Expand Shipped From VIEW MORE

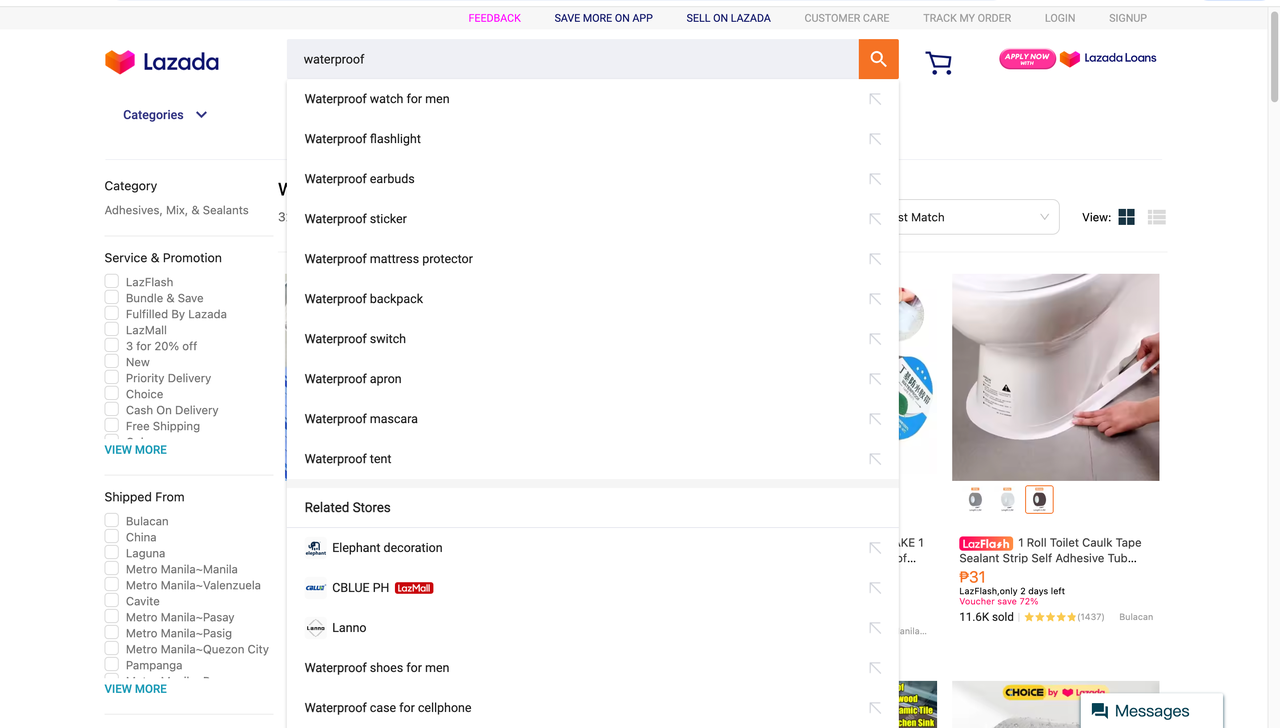136,689
